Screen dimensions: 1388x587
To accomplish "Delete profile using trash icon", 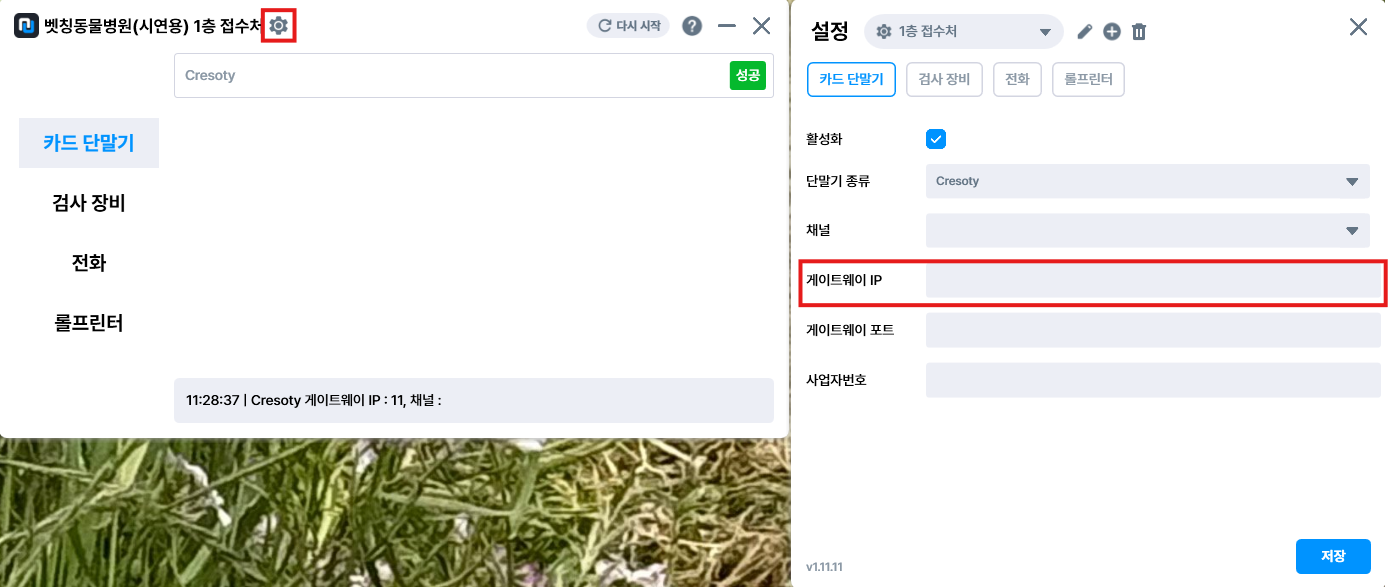I will pos(1139,32).
